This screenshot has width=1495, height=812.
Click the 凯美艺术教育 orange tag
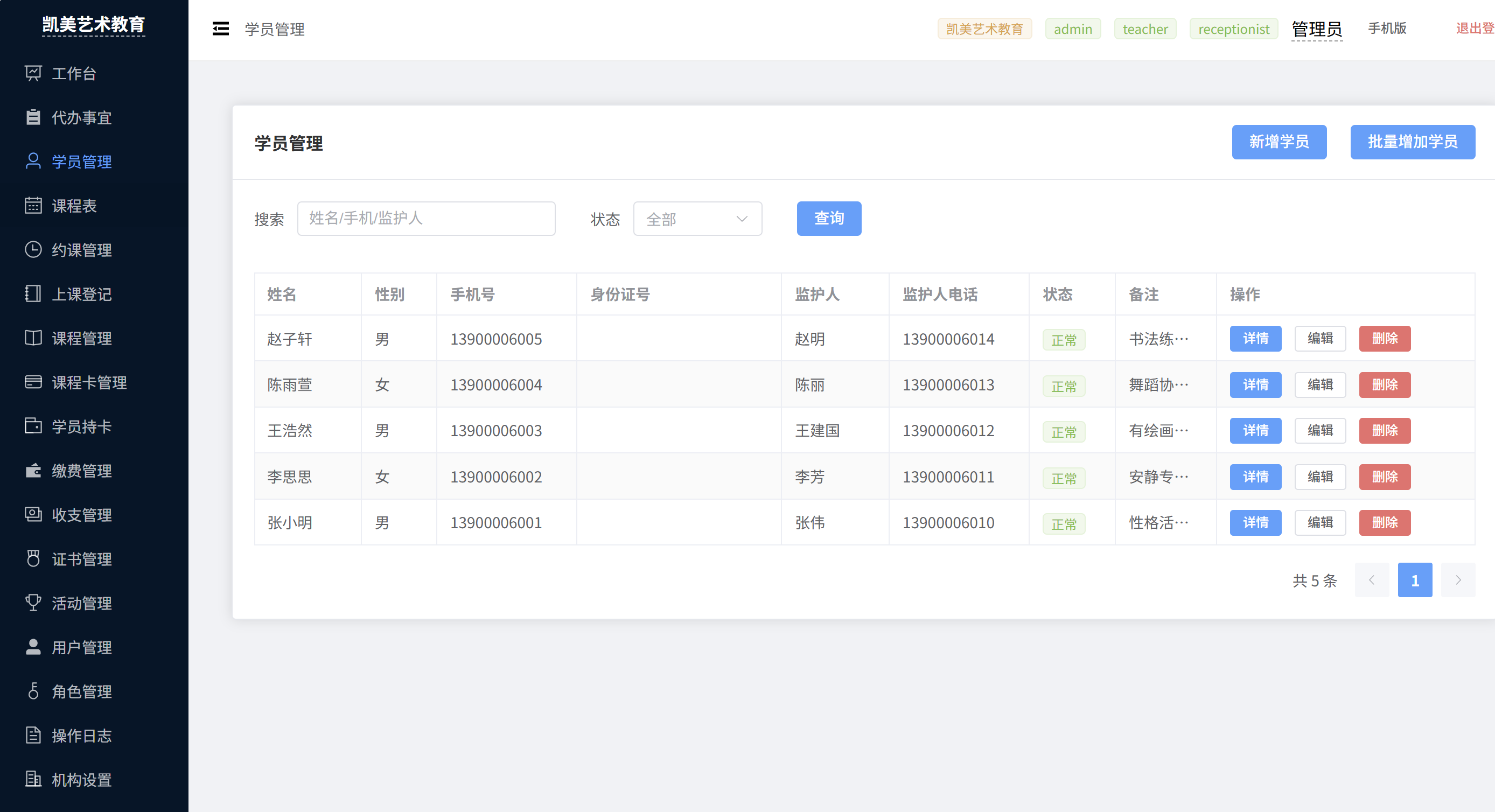[985, 29]
